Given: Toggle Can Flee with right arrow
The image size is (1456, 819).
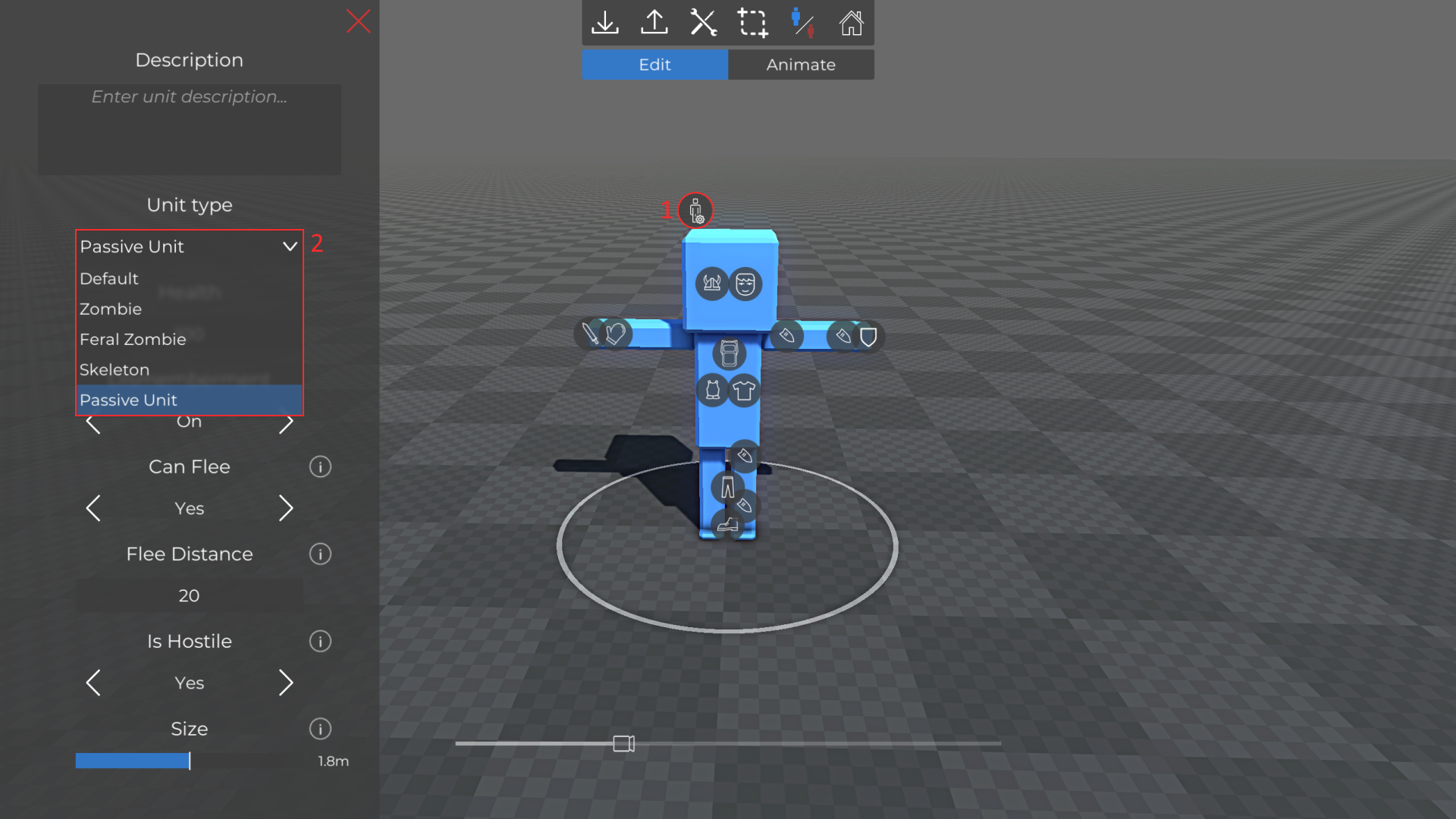Looking at the screenshot, I should 285,508.
